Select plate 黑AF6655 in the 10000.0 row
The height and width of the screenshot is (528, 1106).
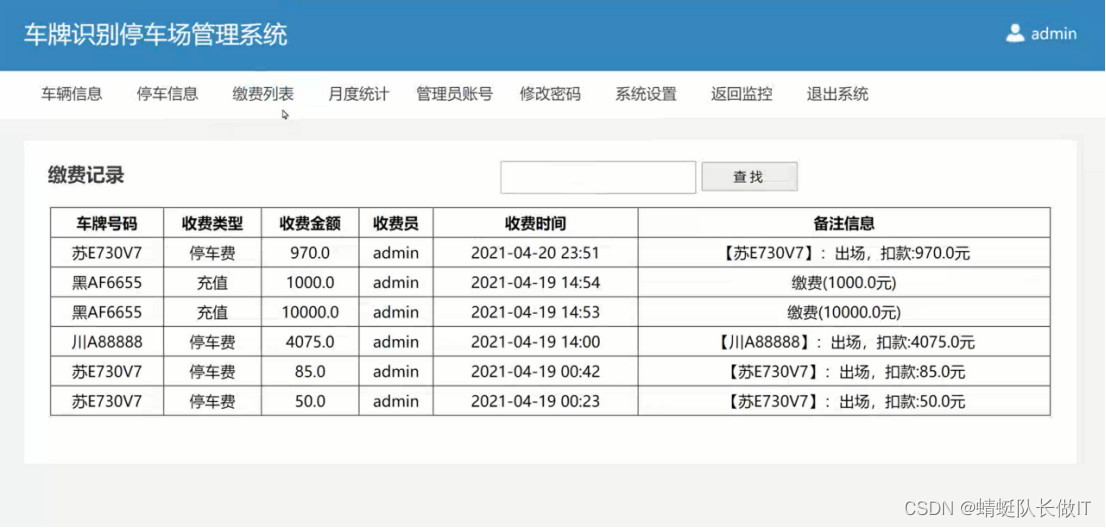(x=107, y=312)
